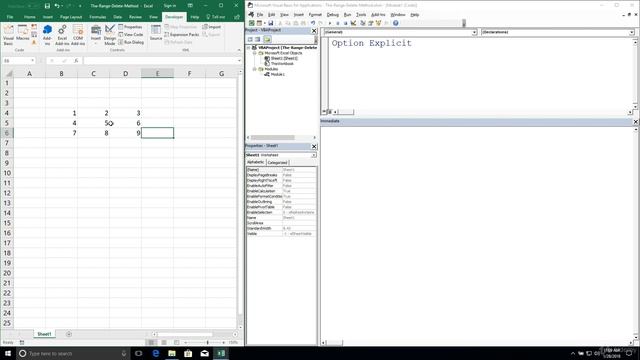The height and width of the screenshot is (360, 640).
Task: Switch to Excel Review tab
Action: [x=135, y=17]
